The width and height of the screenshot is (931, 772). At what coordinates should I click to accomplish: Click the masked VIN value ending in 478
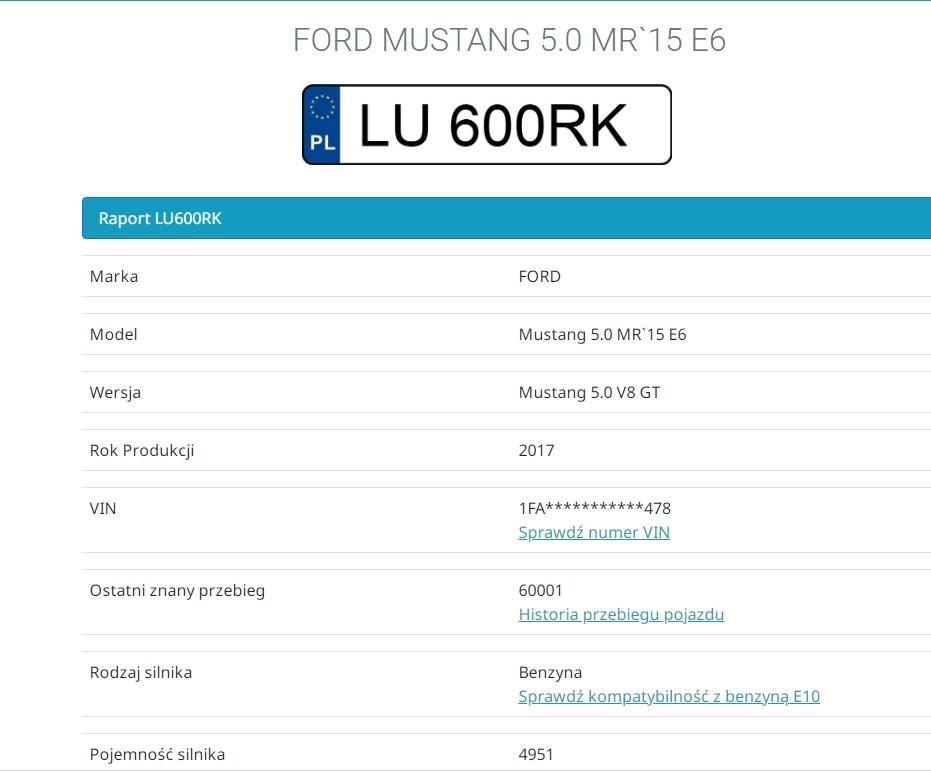click(594, 508)
